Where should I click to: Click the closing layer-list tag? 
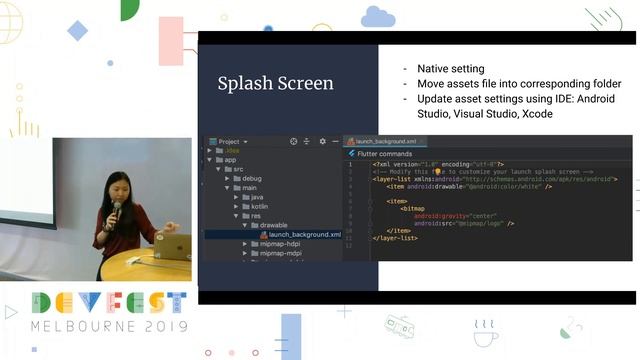point(395,238)
